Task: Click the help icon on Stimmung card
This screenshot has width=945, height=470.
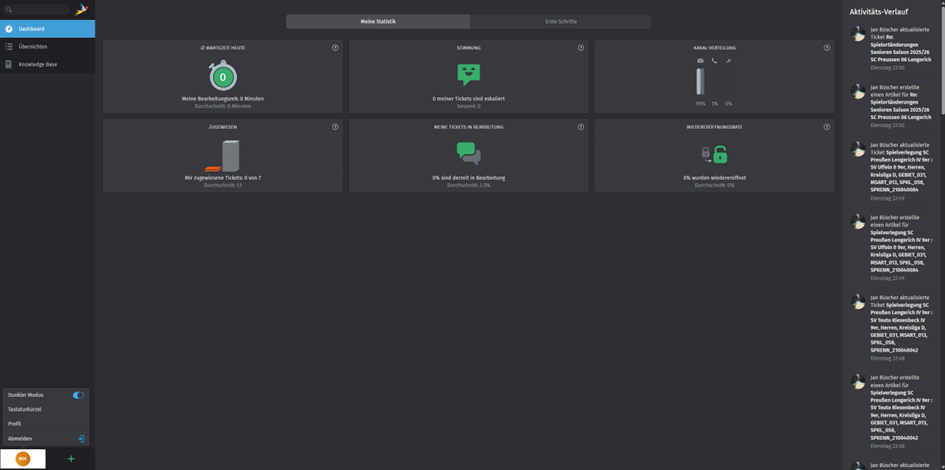Action: pos(581,48)
